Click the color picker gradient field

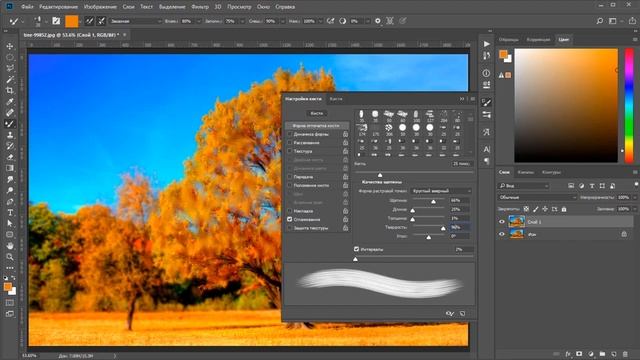(566, 105)
